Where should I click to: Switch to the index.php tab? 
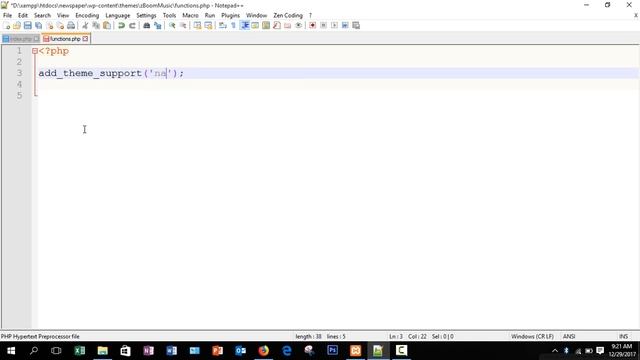pyautogui.click(x=20, y=39)
